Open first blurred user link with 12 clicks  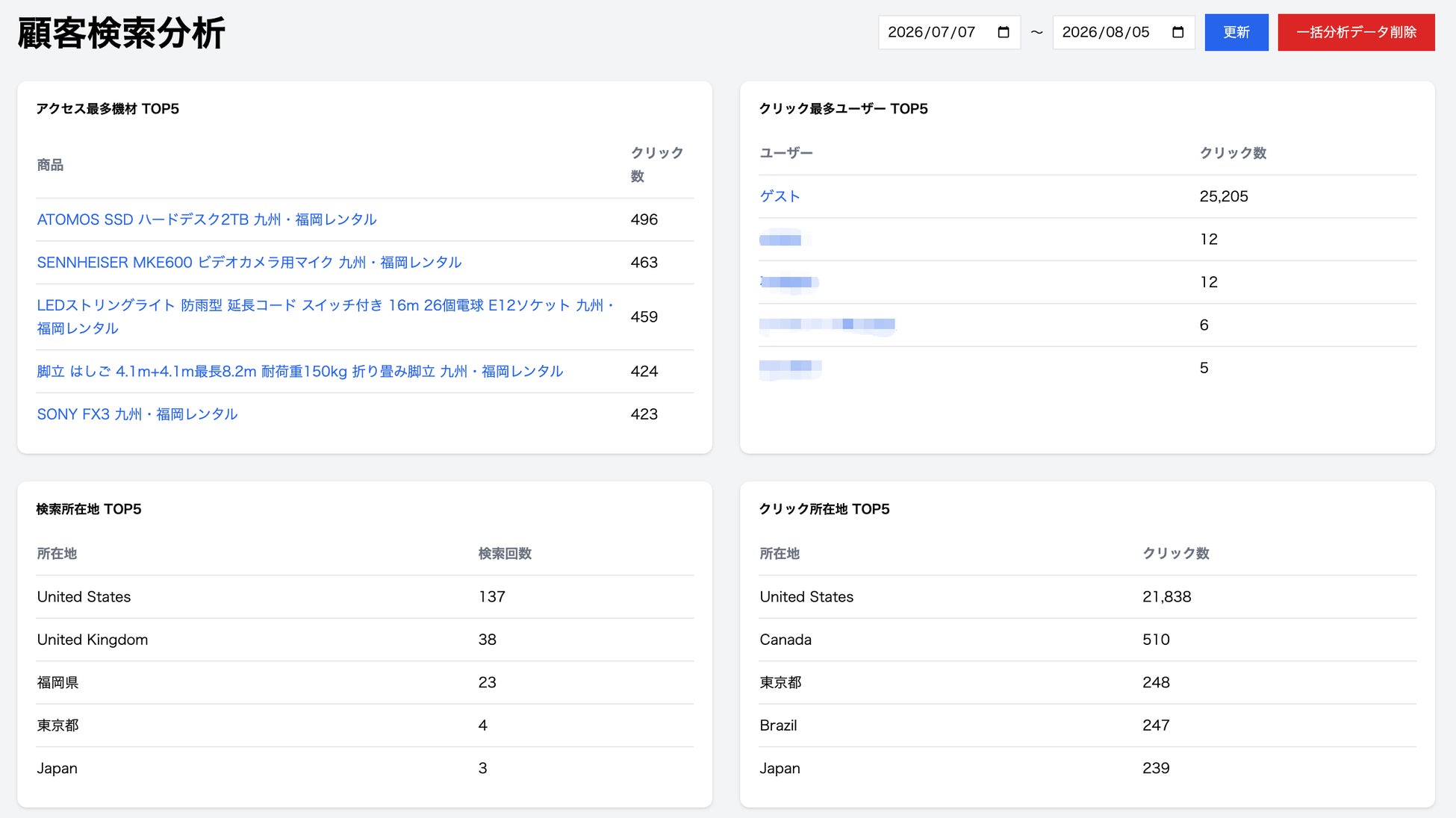pyautogui.click(x=781, y=240)
